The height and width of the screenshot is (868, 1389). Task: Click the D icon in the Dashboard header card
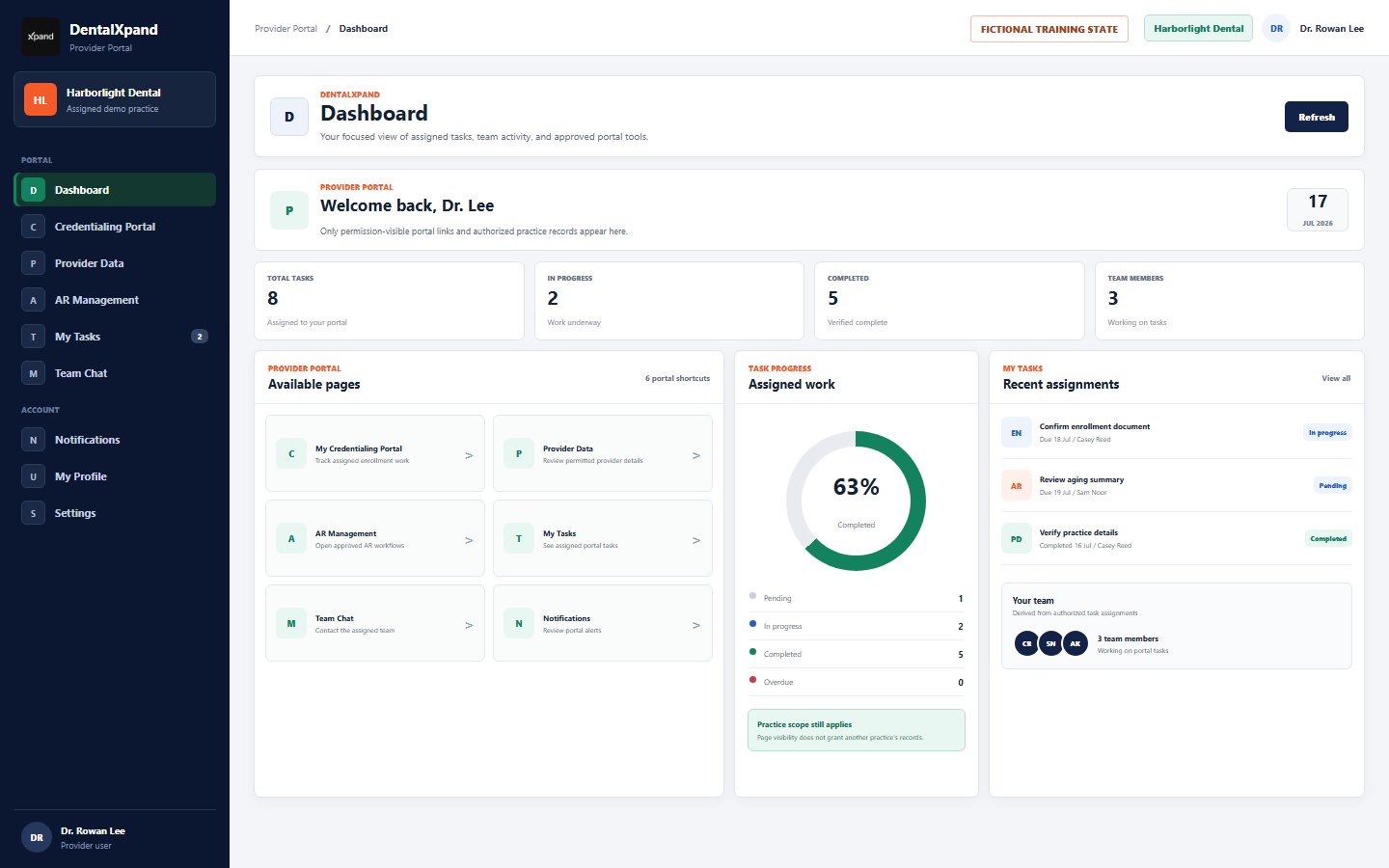pyautogui.click(x=289, y=117)
